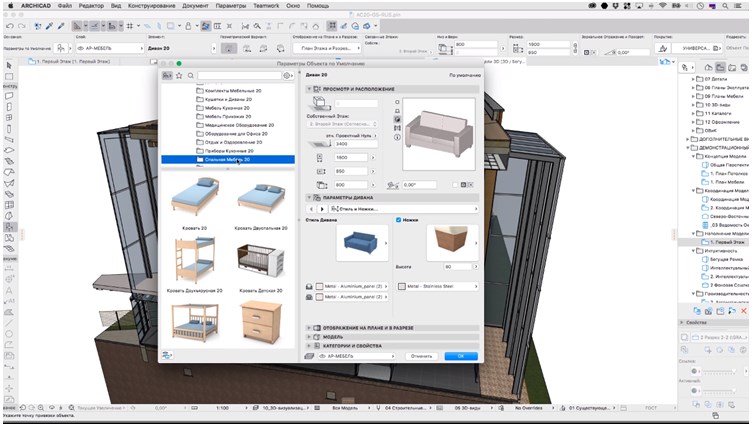The image size is (753, 425).
Task: Show the 3D shaded preview of the sofa
Action: (397, 119)
